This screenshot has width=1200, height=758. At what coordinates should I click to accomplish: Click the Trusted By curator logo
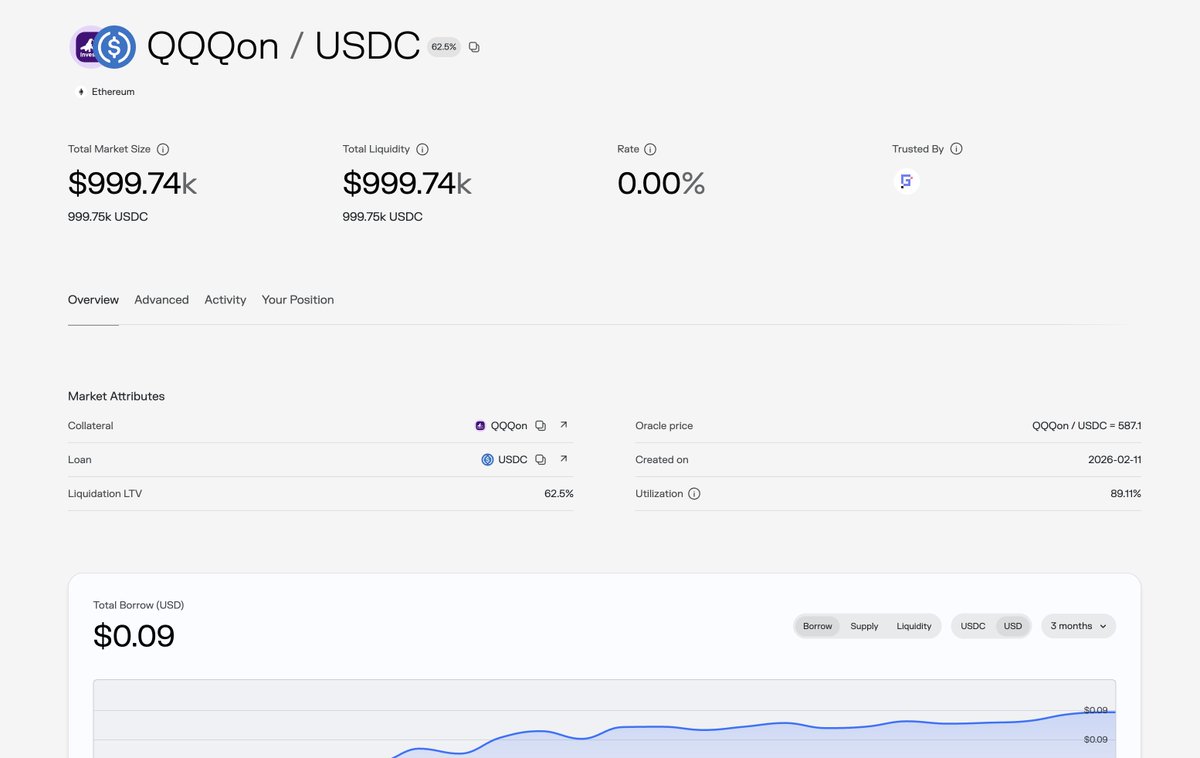coord(906,182)
